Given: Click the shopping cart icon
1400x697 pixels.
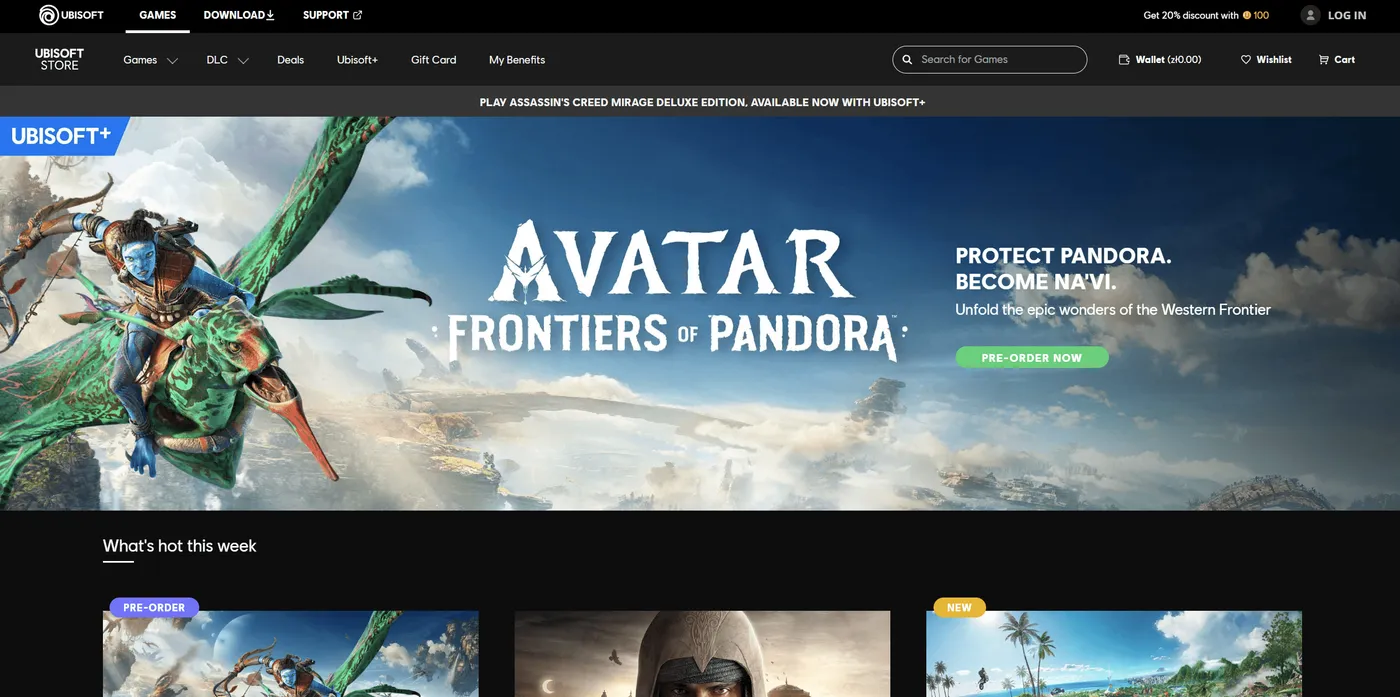Looking at the screenshot, I should coord(1324,59).
